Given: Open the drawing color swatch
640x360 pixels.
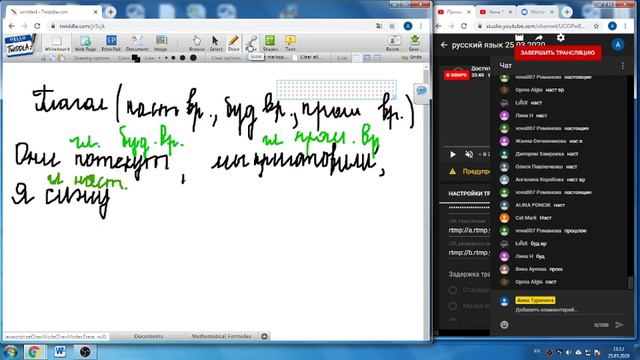Looking at the screenshot, I should (136, 58).
